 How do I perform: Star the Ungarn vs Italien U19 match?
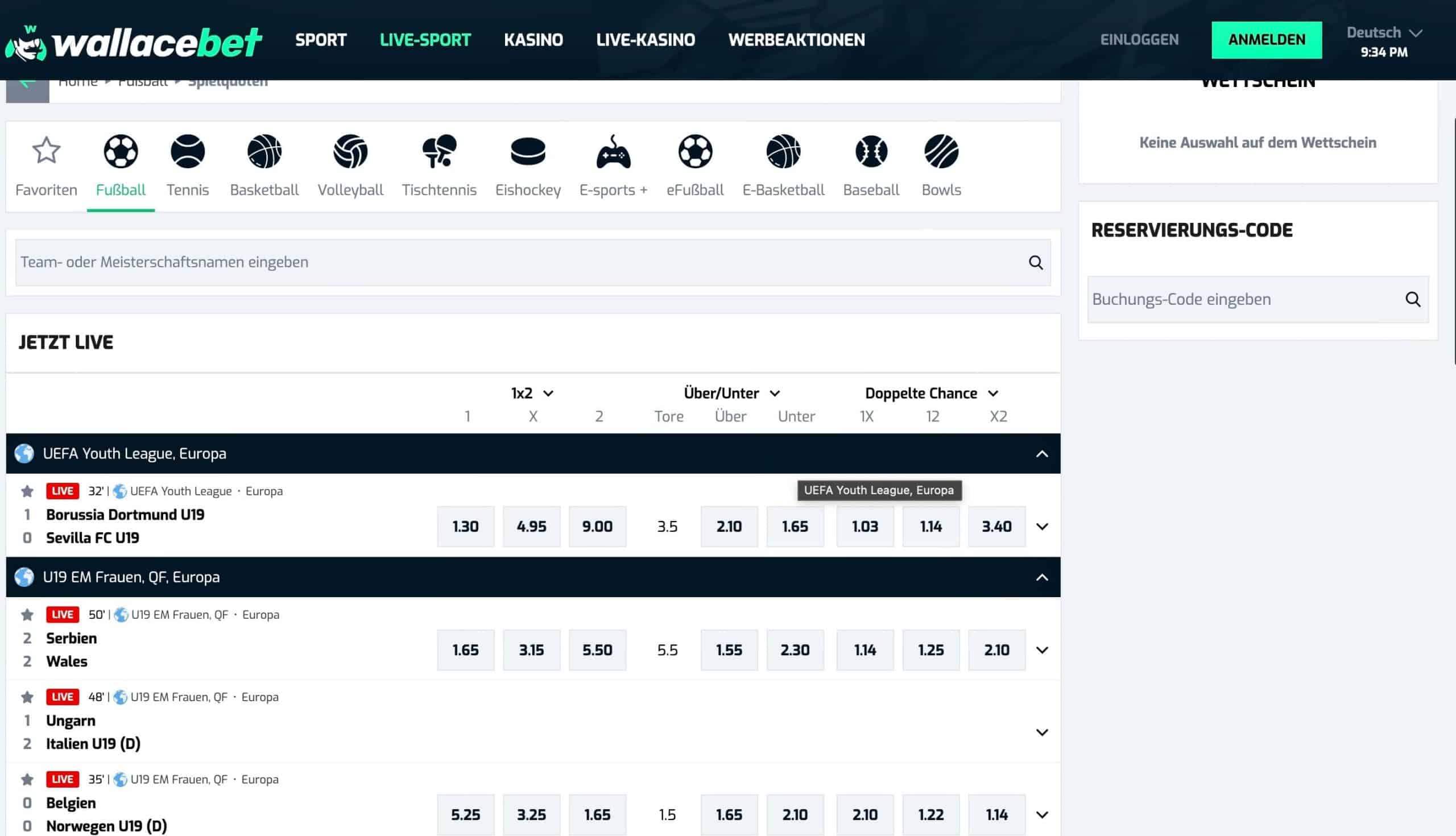[27, 697]
